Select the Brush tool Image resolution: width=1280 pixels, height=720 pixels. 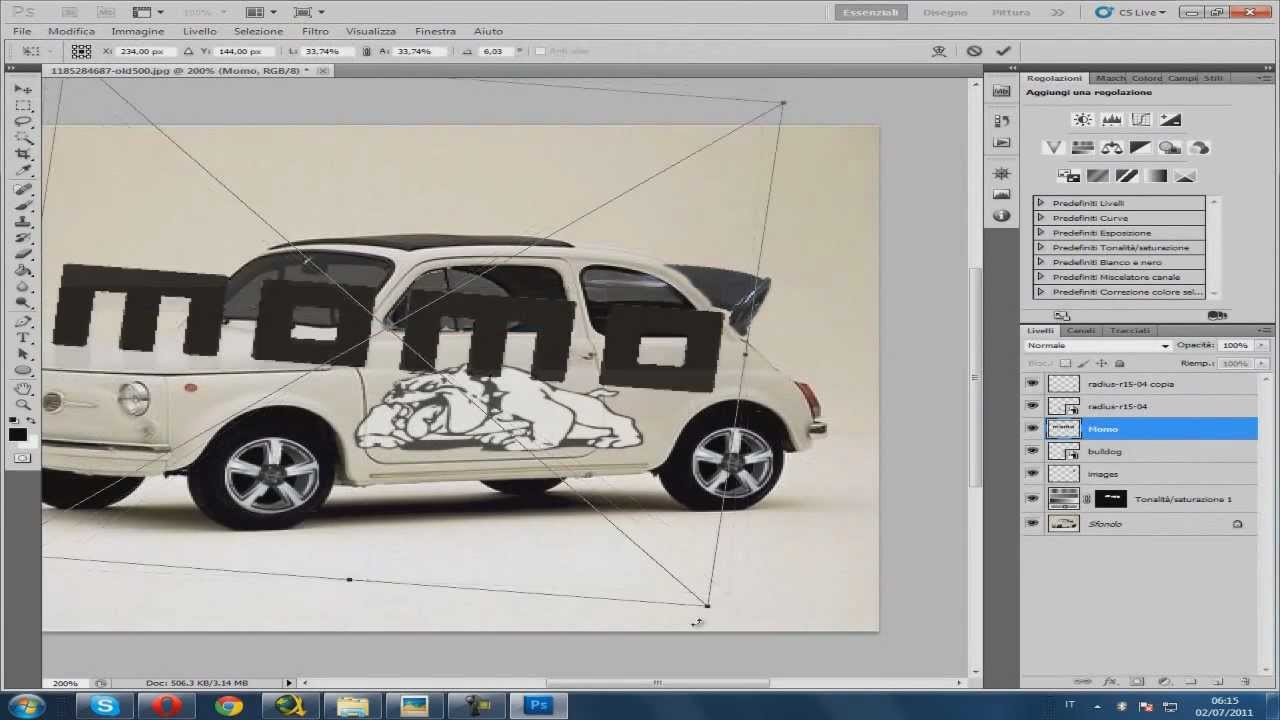[22, 205]
